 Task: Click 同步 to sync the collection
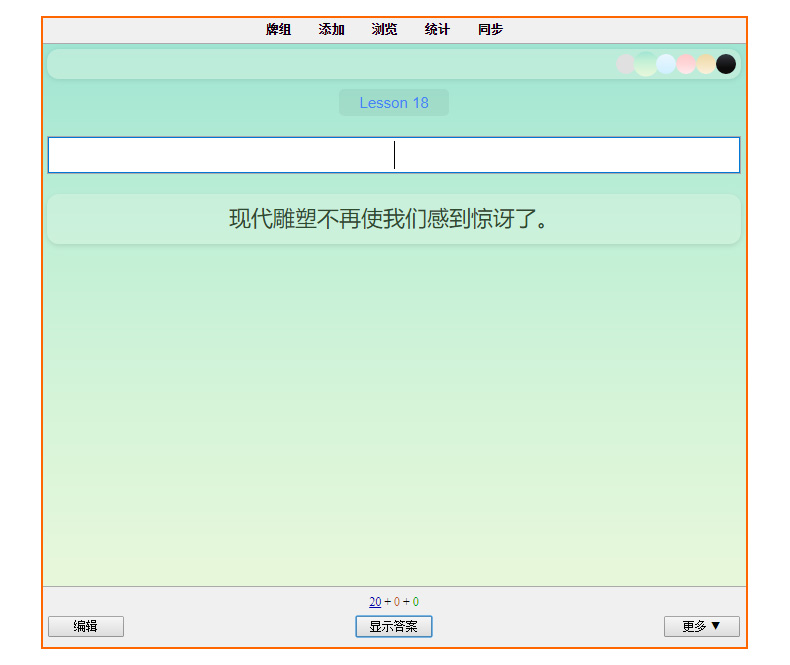pyautogui.click(x=490, y=30)
